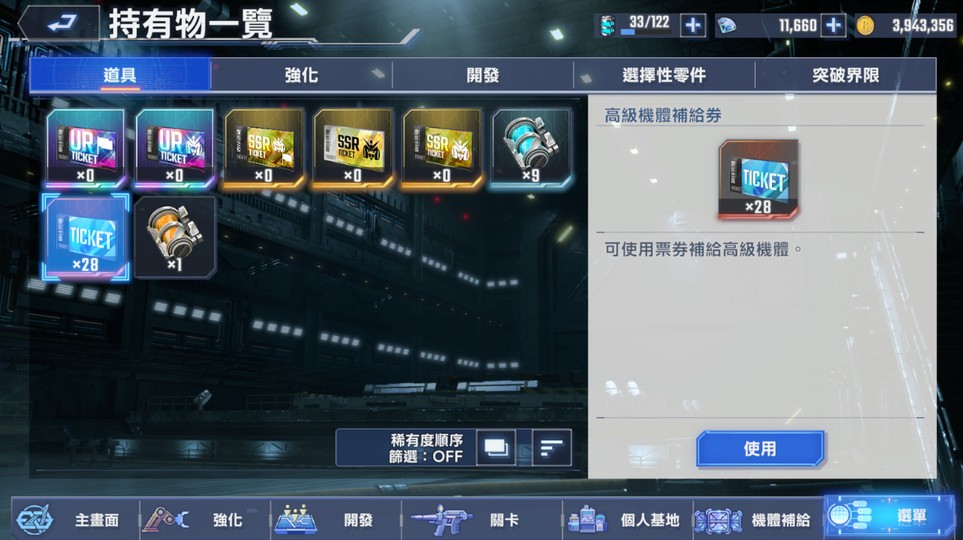Switch to the 選擇性零件 tab
The width and height of the screenshot is (963, 540).
[664, 75]
